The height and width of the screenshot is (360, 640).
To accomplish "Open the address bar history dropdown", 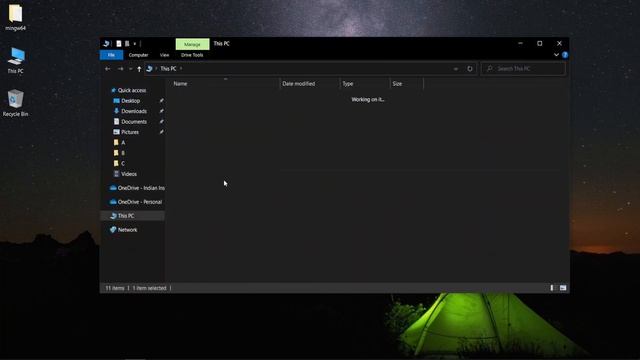I will coord(456,69).
